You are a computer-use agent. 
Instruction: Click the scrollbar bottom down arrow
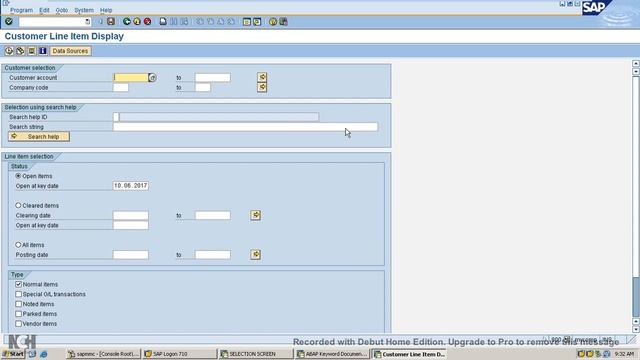[x=636, y=329]
